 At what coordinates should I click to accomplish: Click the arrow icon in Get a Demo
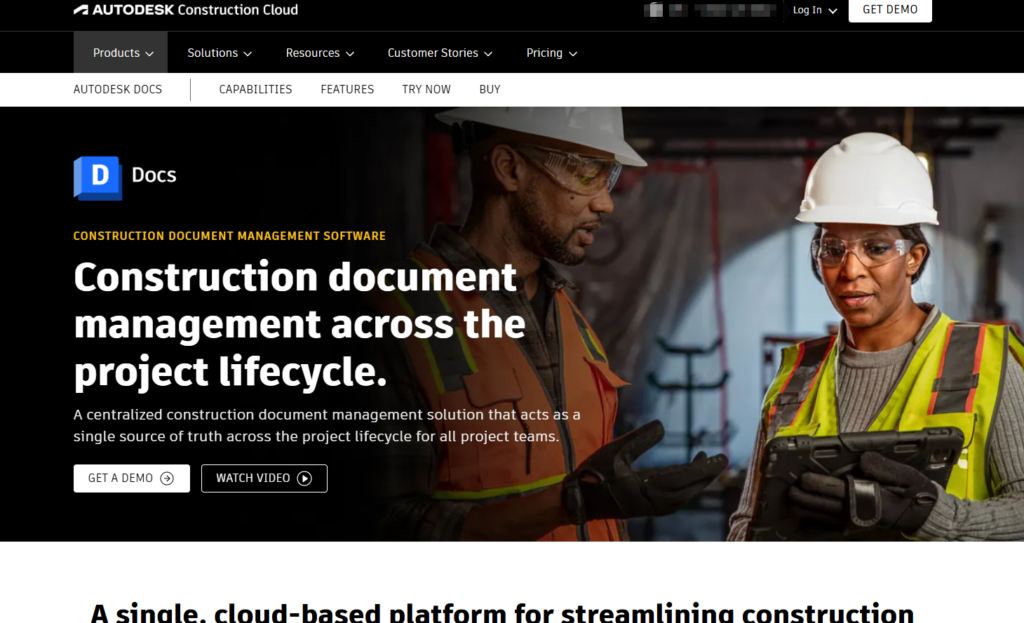(x=167, y=479)
